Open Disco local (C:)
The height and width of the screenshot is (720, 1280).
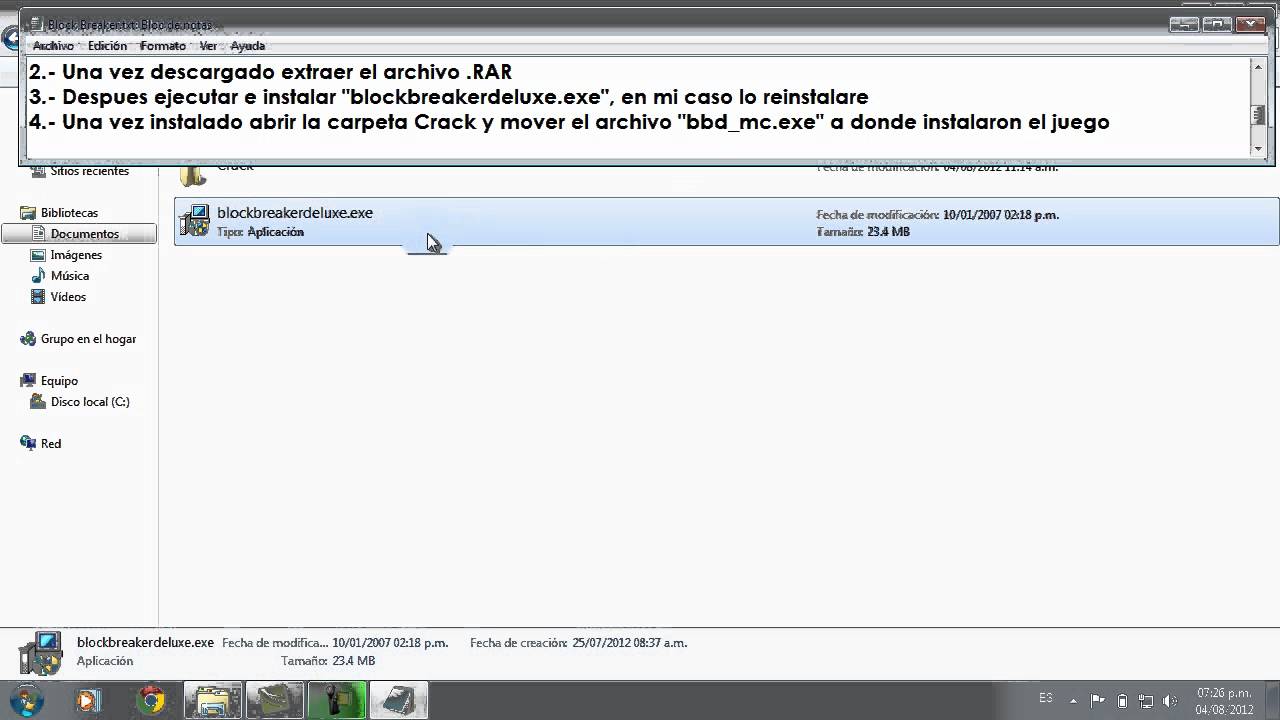(90, 402)
